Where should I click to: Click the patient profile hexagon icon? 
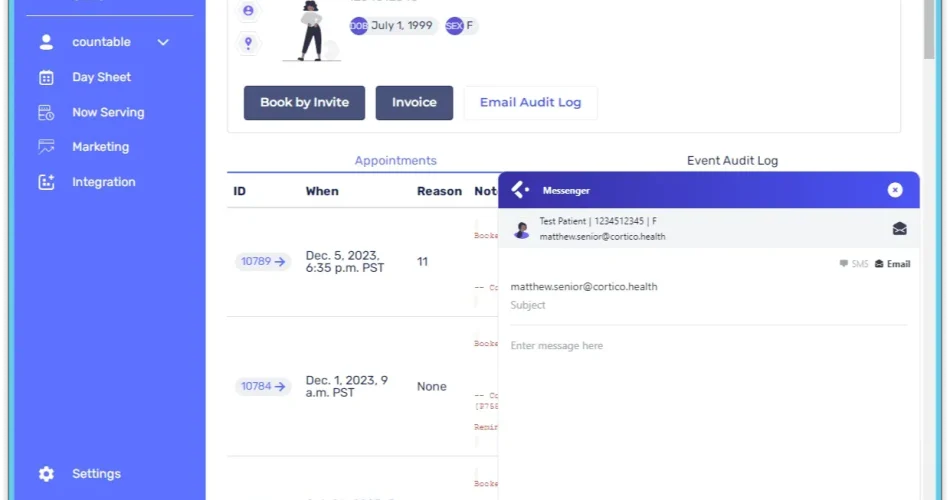[x=248, y=11]
